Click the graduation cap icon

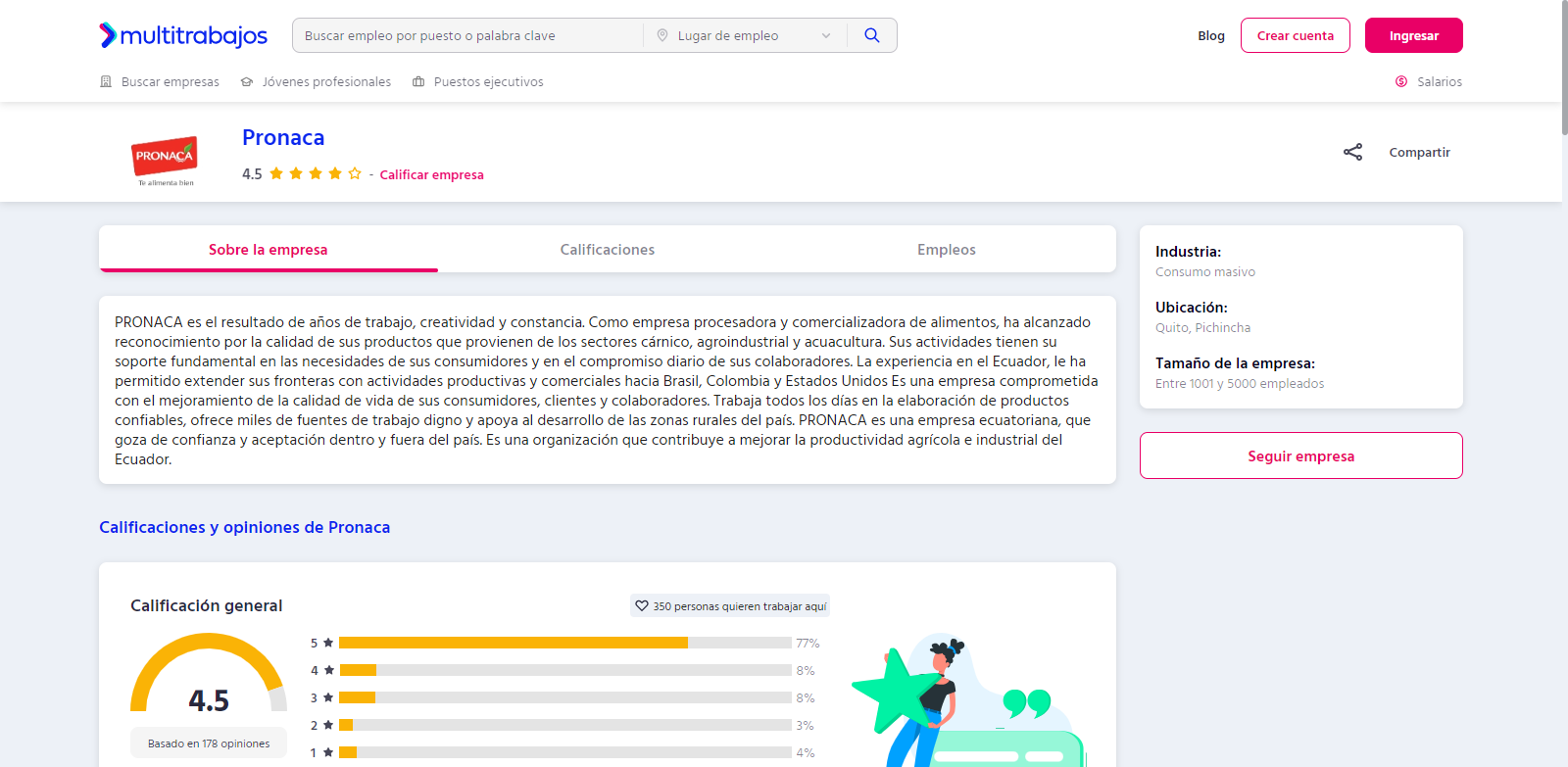tap(247, 82)
